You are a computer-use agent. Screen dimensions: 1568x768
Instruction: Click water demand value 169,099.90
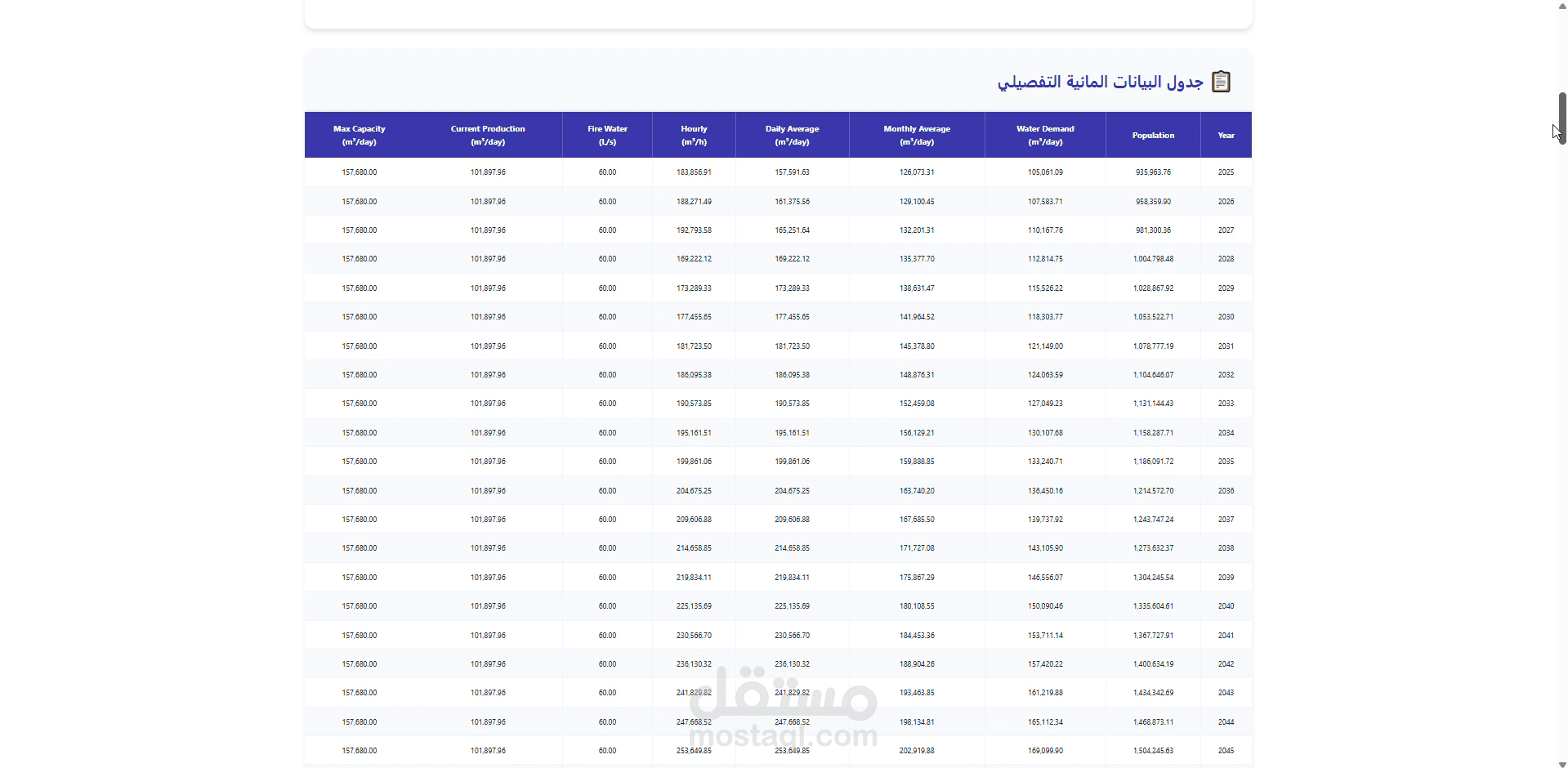click(x=1045, y=751)
